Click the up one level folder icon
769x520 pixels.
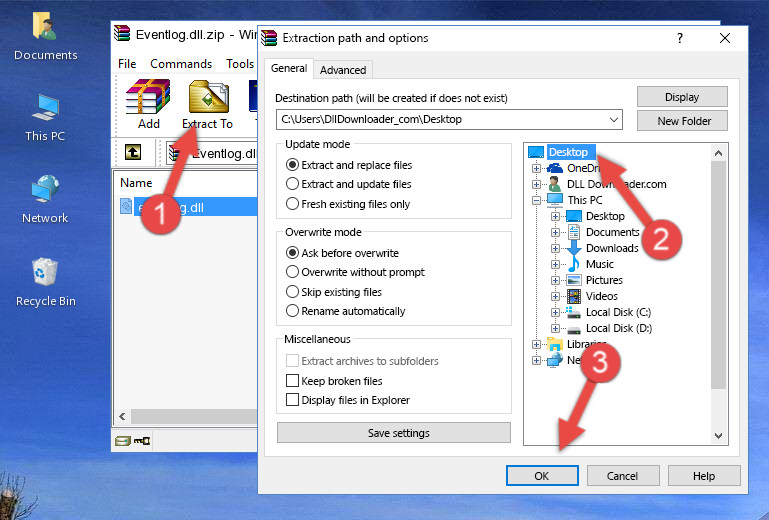coord(133,153)
